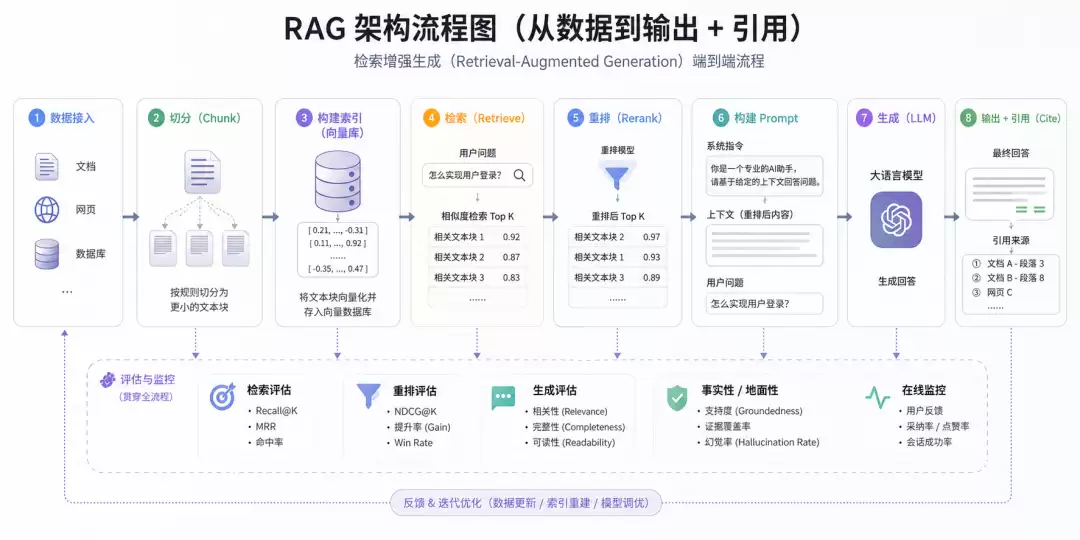Select the 切分（Chunk）panel title
The width and height of the screenshot is (1080, 540).
(205, 118)
